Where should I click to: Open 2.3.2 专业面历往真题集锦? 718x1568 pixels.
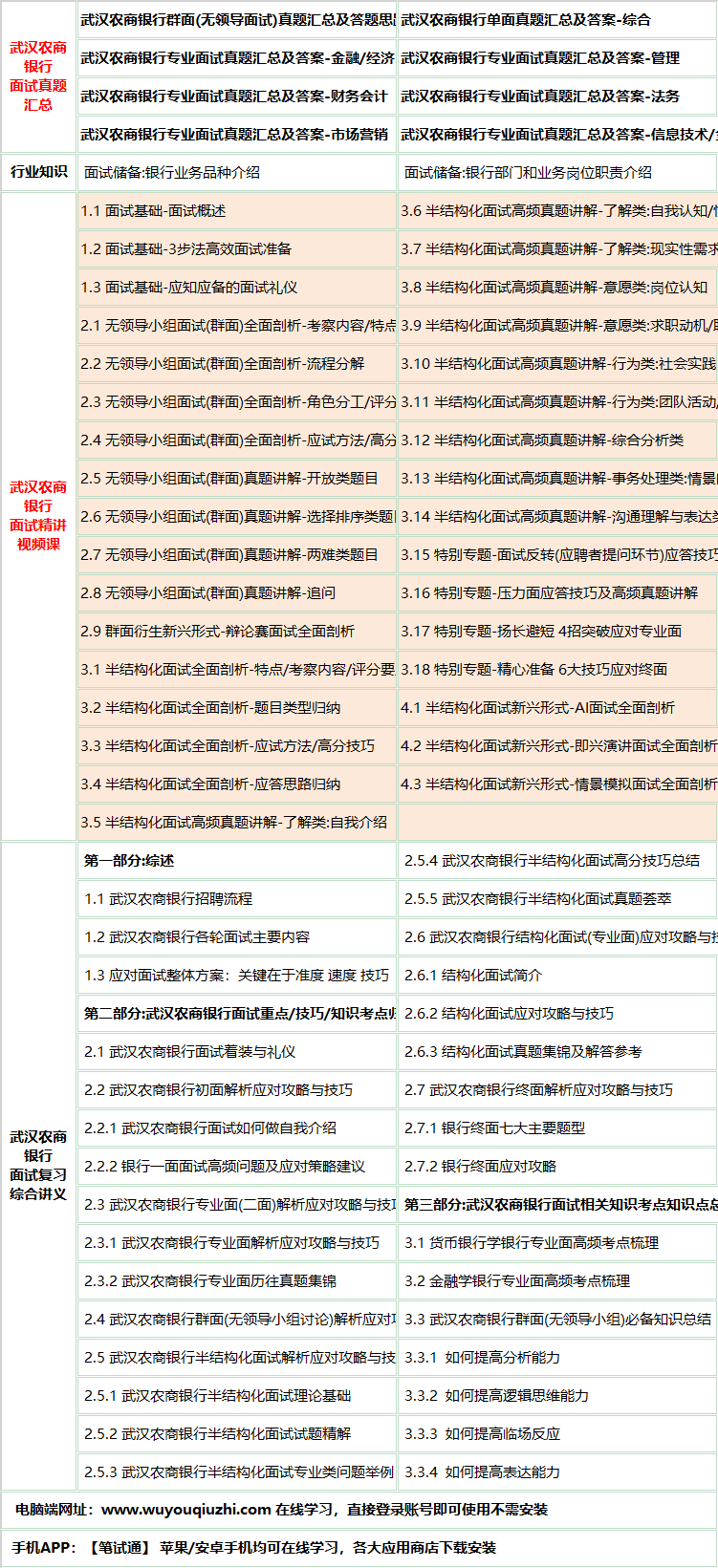click(210, 1281)
